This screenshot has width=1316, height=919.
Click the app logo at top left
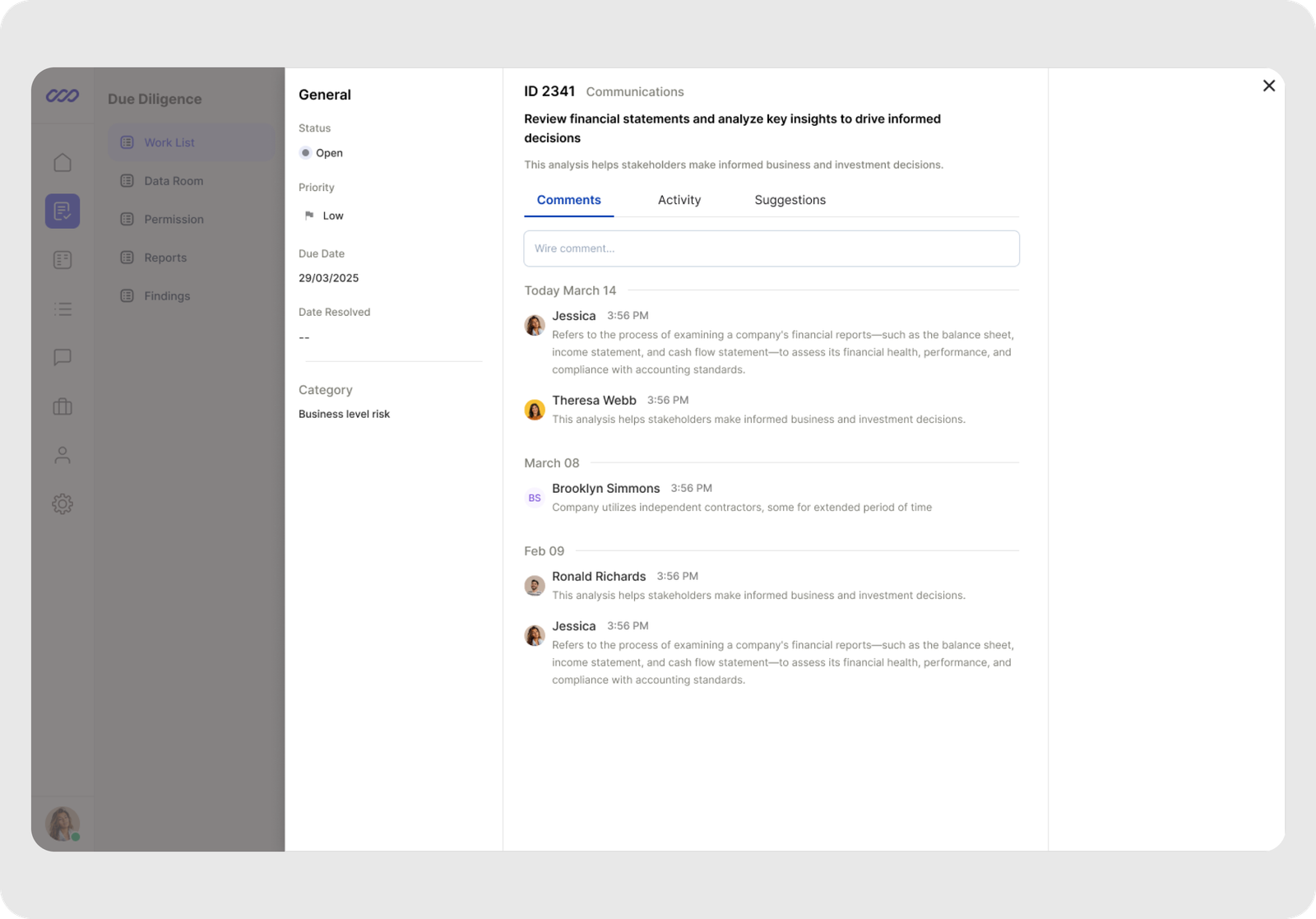click(x=63, y=96)
